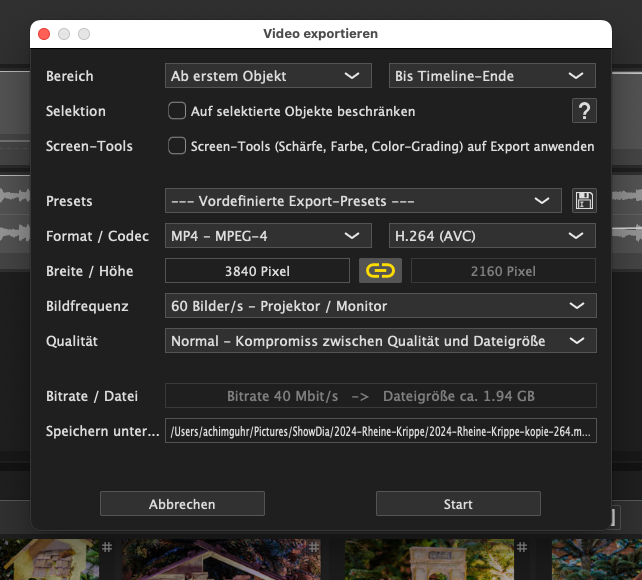Click the output file path field
Screen dimensions: 642x580
(x=380, y=431)
